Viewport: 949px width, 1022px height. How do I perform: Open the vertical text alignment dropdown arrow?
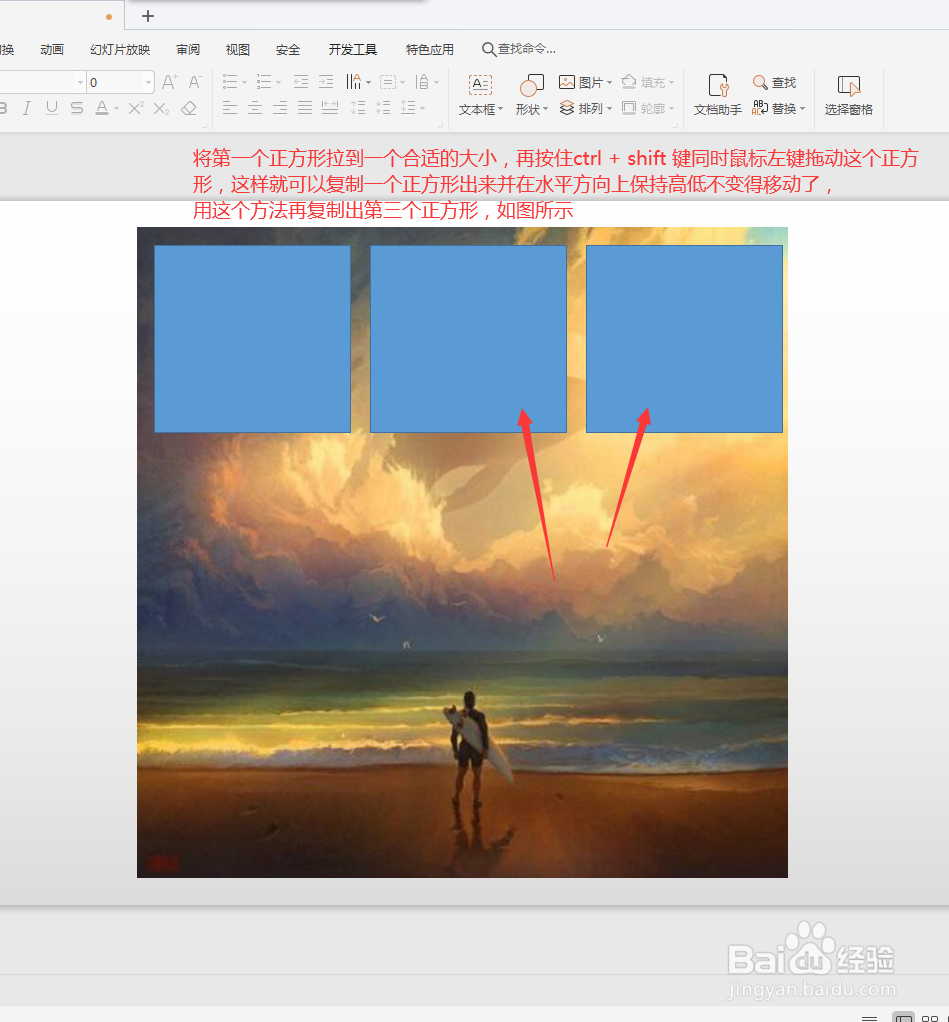coord(436,83)
